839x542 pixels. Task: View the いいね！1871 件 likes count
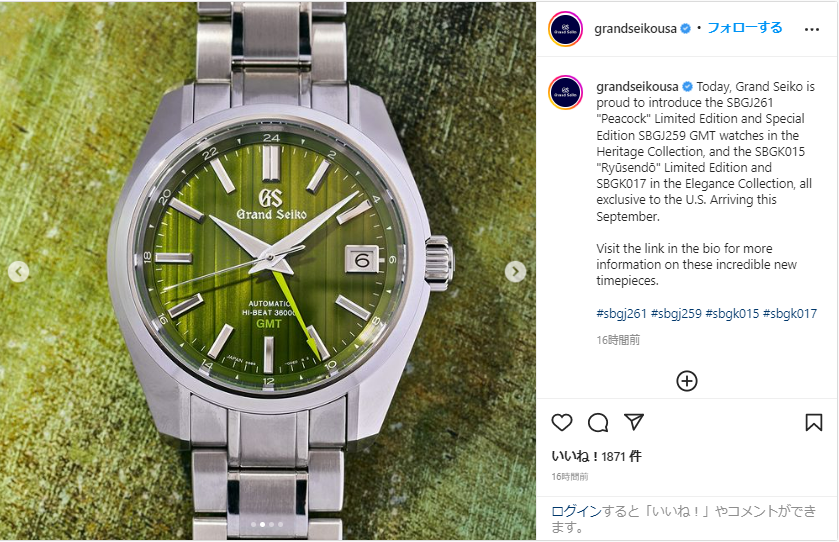pos(596,456)
